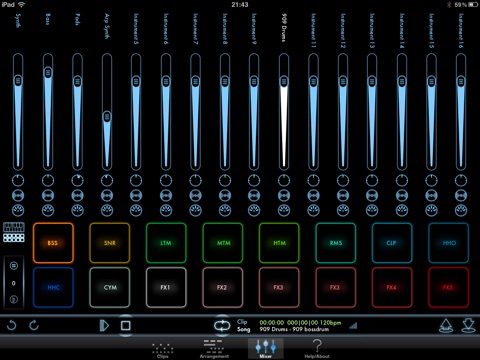The width and height of the screenshot is (480, 360).
Task: Stop playback with the square button
Action: [125, 325]
